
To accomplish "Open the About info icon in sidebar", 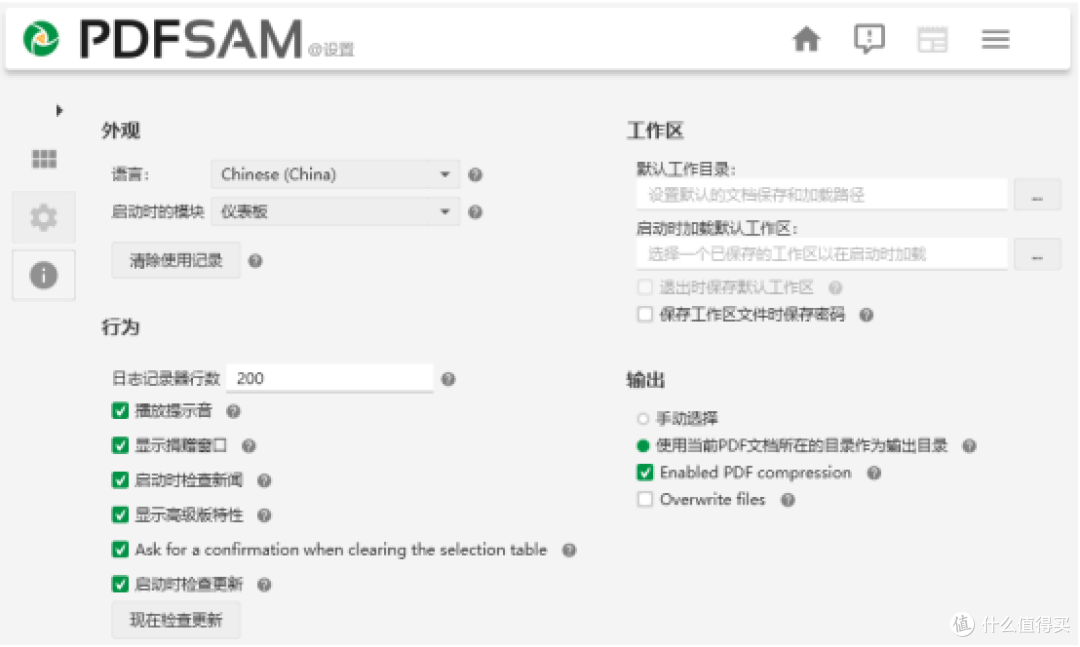I will (x=43, y=276).
